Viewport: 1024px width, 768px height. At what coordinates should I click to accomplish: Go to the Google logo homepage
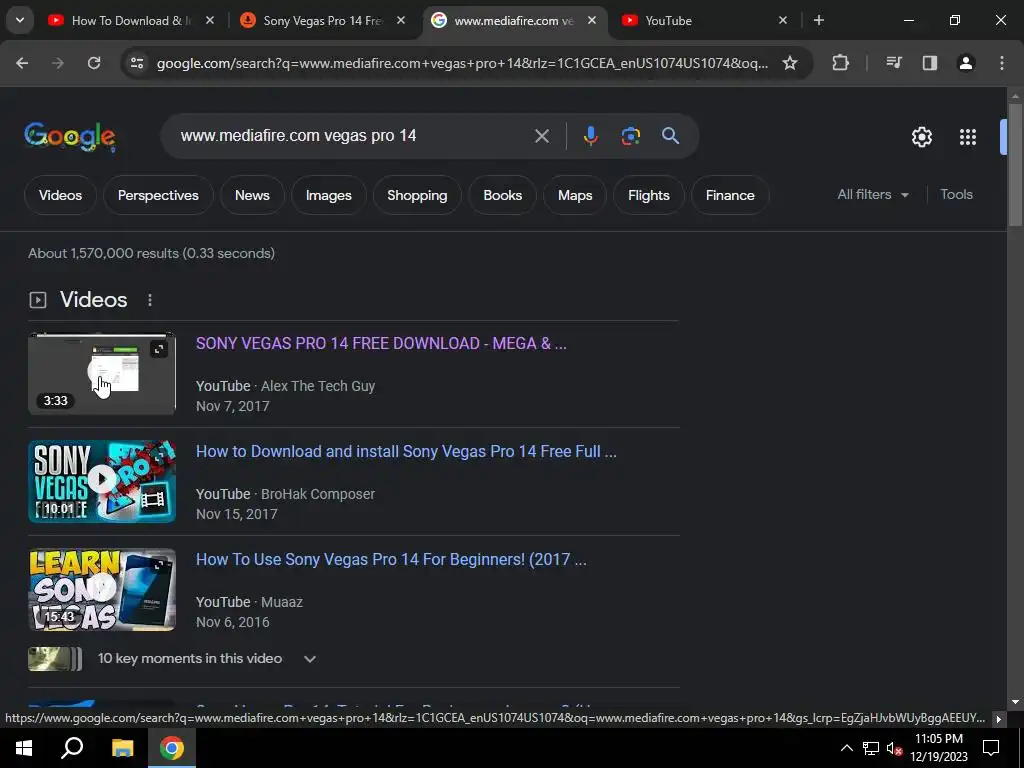click(70, 136)
